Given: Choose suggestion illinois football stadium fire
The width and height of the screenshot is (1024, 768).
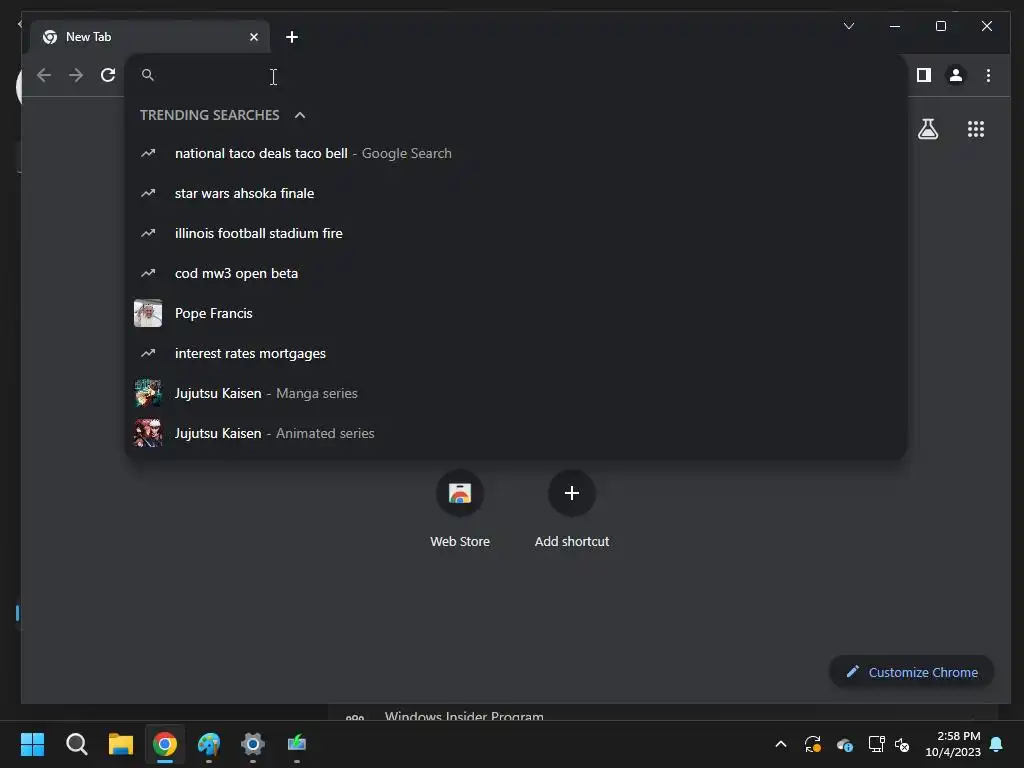Looking at the screenshot, I should (x=515, y=233).
